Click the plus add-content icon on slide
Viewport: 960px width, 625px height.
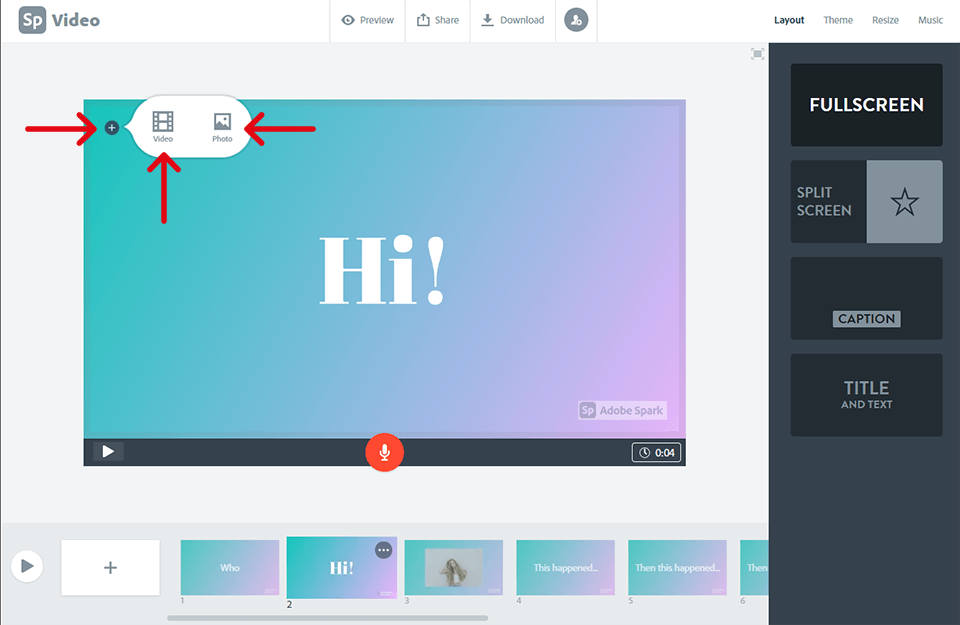coord(111,128)
